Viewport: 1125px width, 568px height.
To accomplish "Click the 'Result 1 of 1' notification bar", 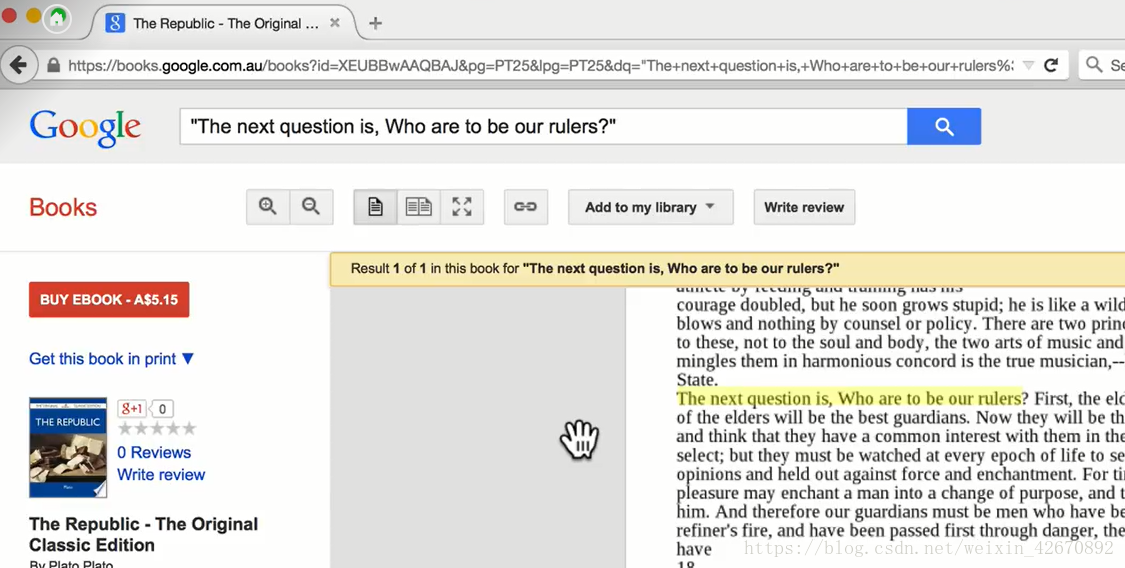I will [x=728, y=268].
